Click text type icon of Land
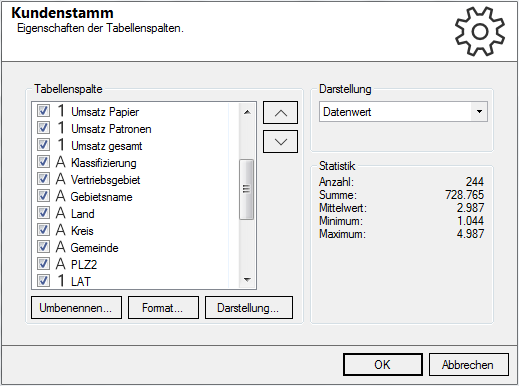Image resolution: width=519 pixels, height=386 pixels. click(60, 213)
